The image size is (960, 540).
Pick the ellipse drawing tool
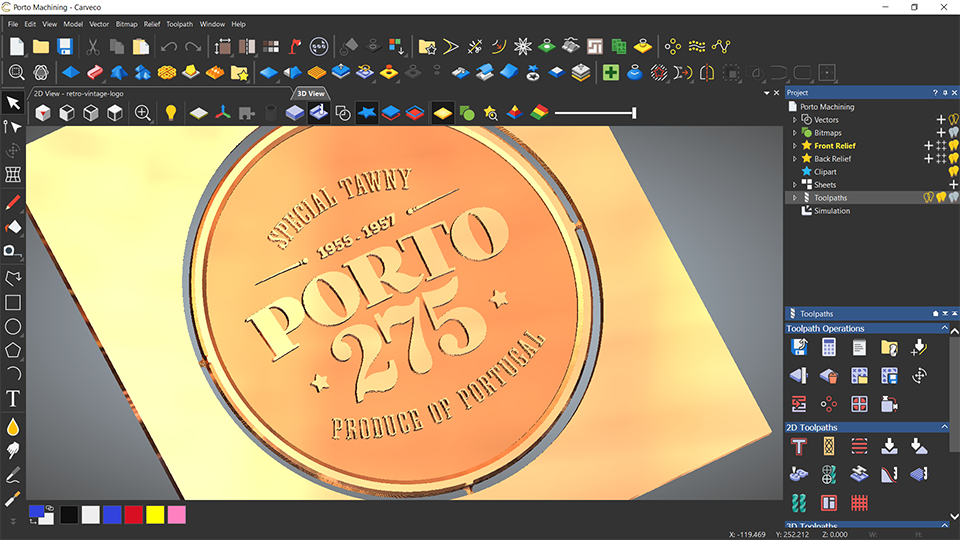click(13, 326)
